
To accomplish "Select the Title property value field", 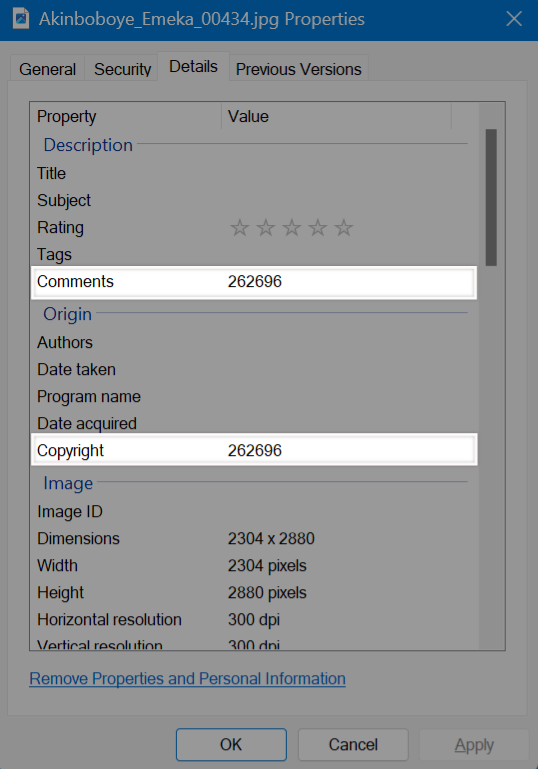I will (x=349, y=174).
